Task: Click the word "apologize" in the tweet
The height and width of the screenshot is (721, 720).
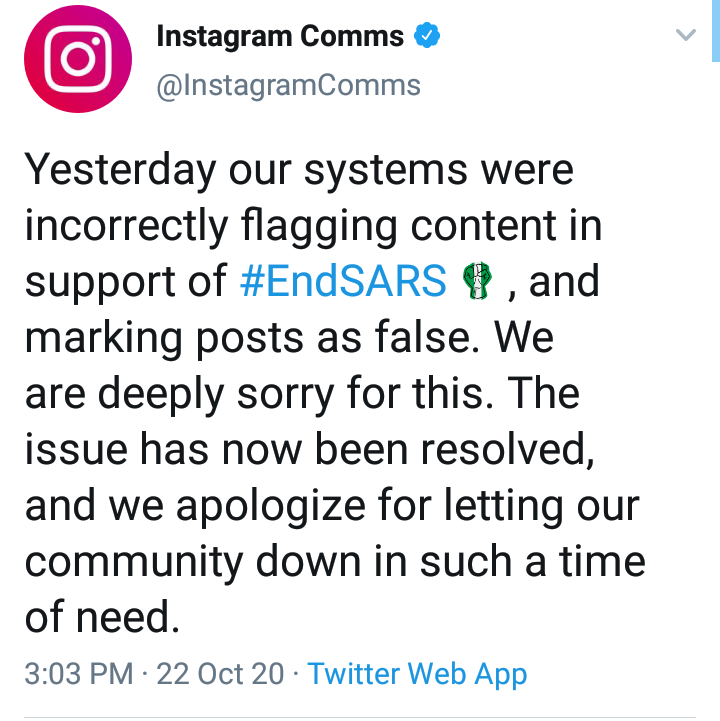Action: pyautogui.click(x=271, y=507)
